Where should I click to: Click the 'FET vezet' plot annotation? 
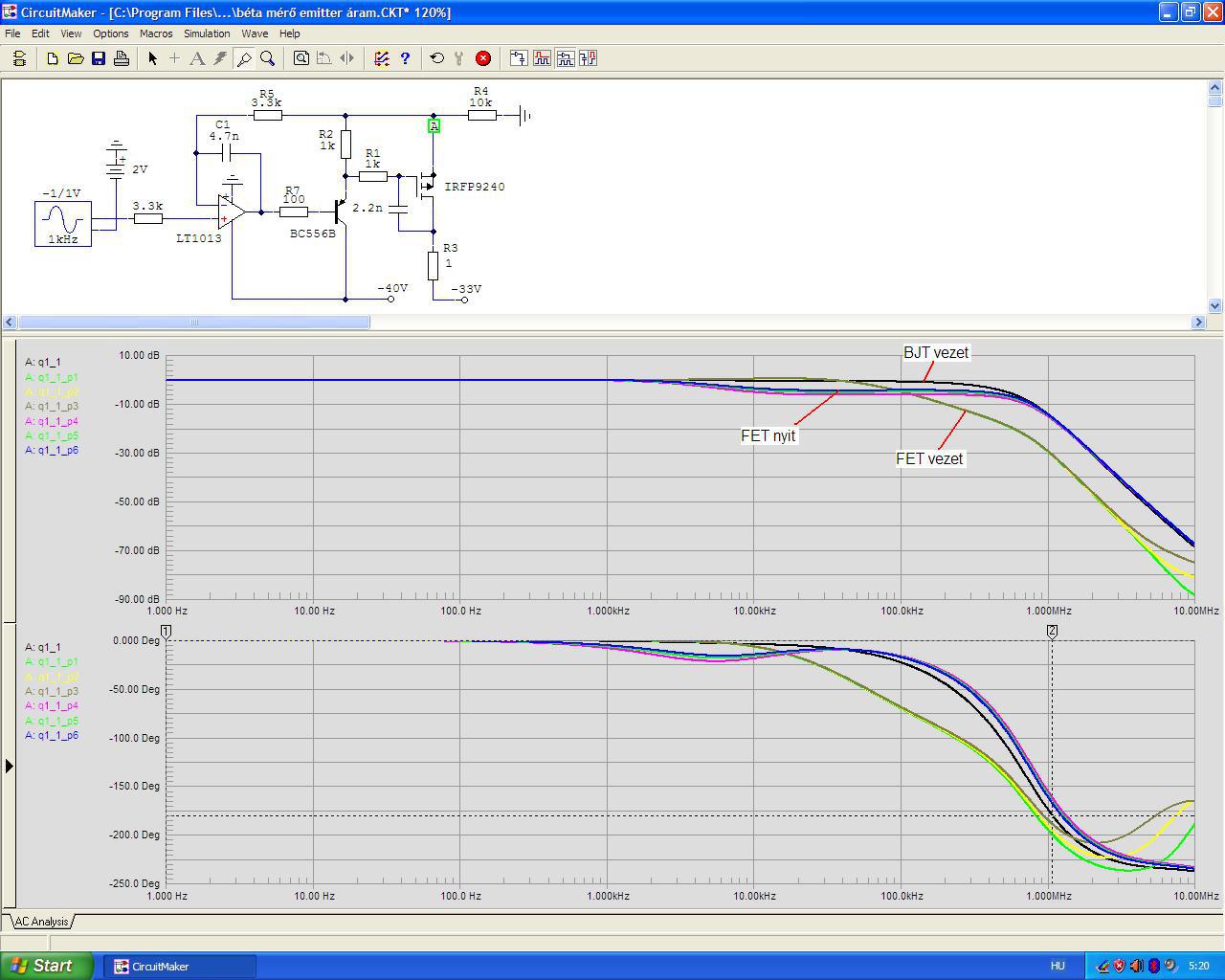coord(929,459)
